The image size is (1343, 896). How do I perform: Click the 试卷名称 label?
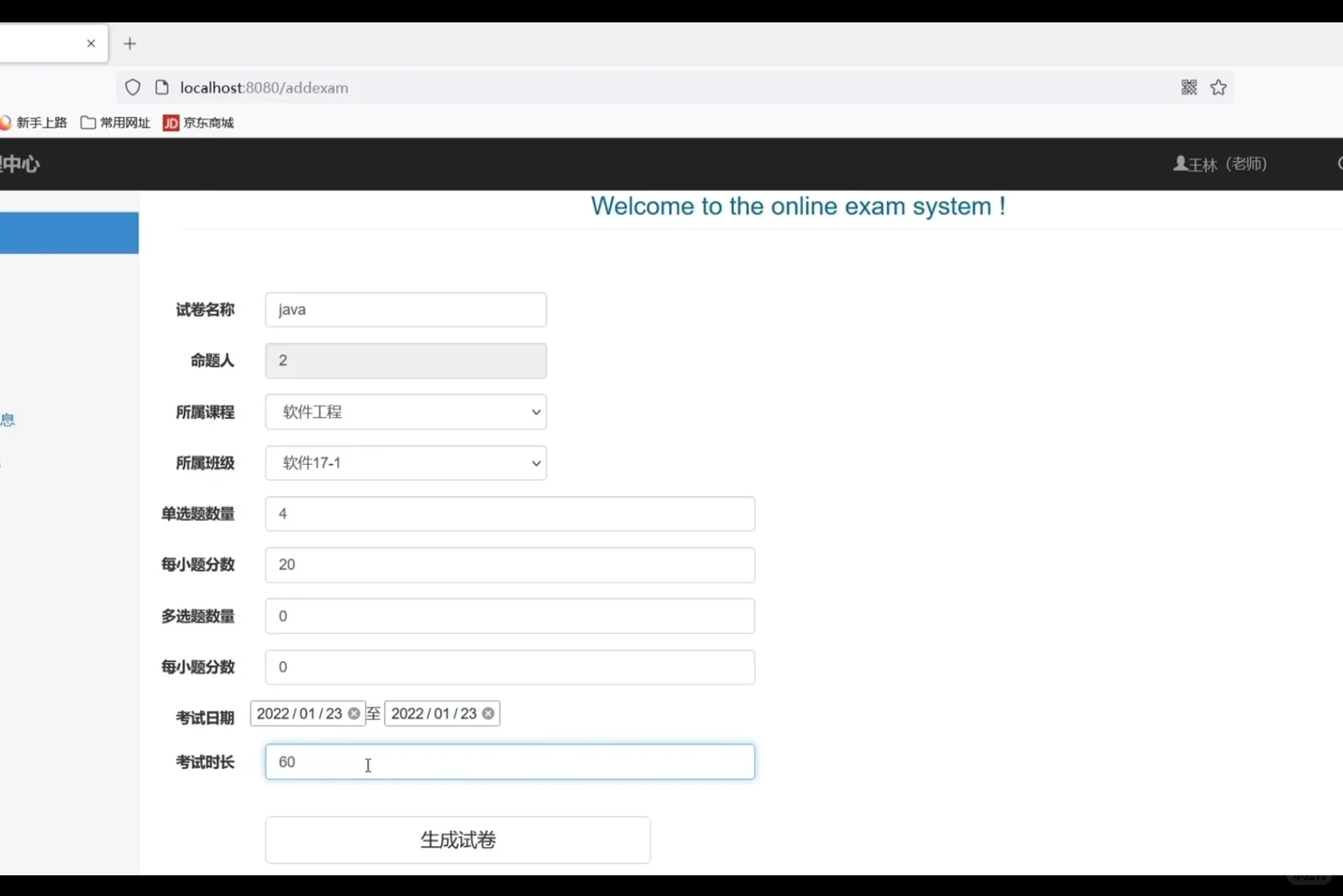tap(205, 309)
